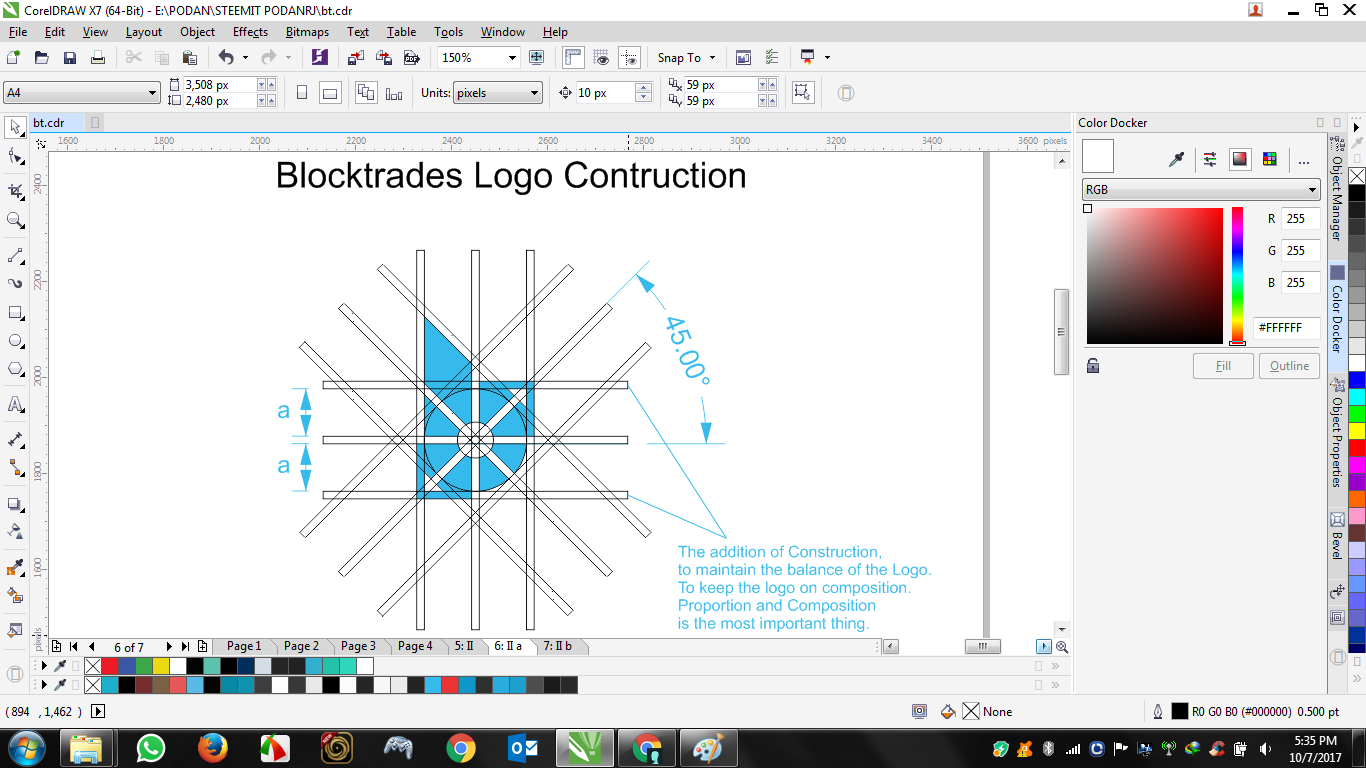Switch to Page 3 tab

[x=358, y=646]
